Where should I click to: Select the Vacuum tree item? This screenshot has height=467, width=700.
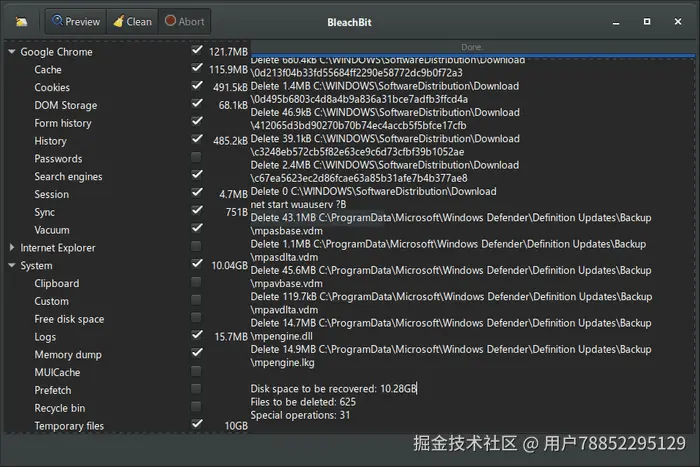(52, 230)
